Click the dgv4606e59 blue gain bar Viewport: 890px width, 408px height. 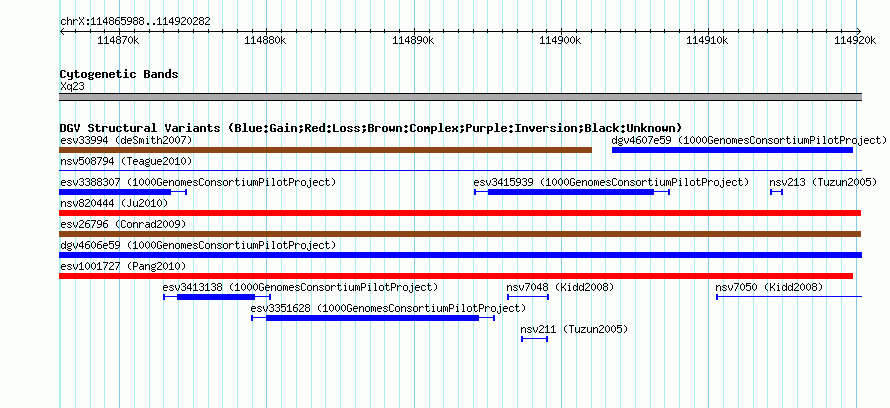(461, 255)
